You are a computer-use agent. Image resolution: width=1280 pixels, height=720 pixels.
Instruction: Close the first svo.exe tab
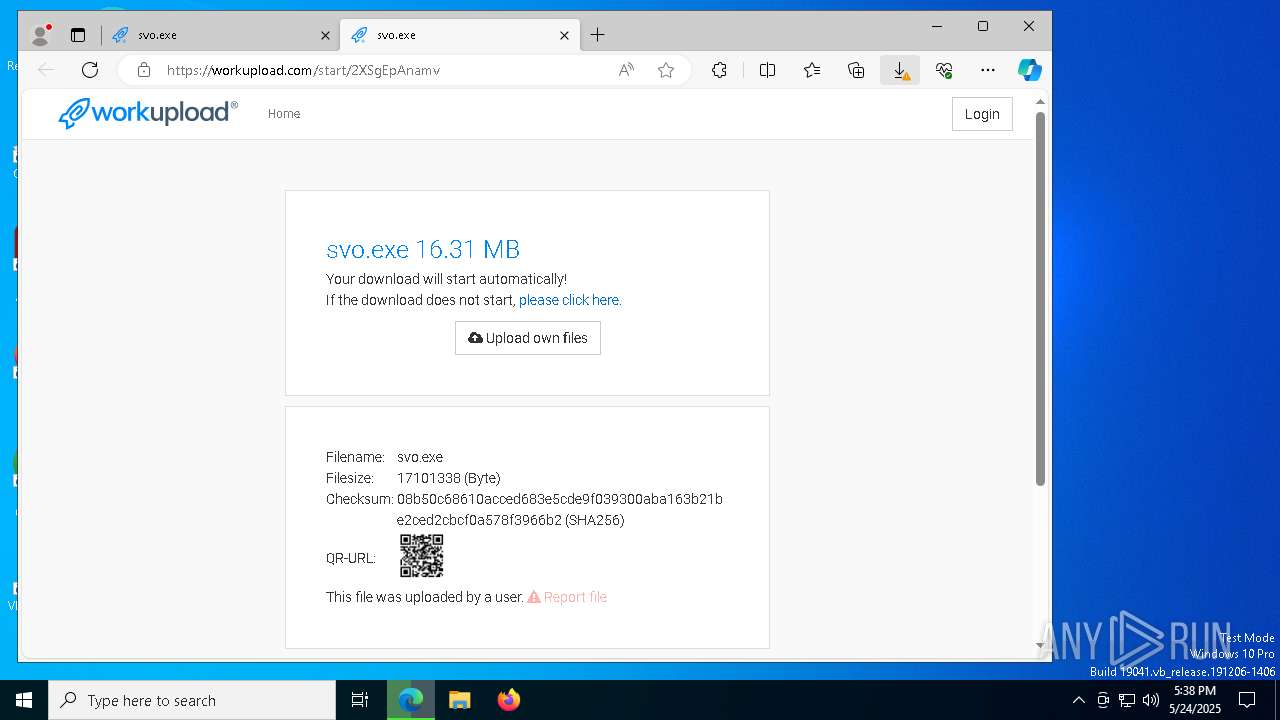tap(325, 35)
